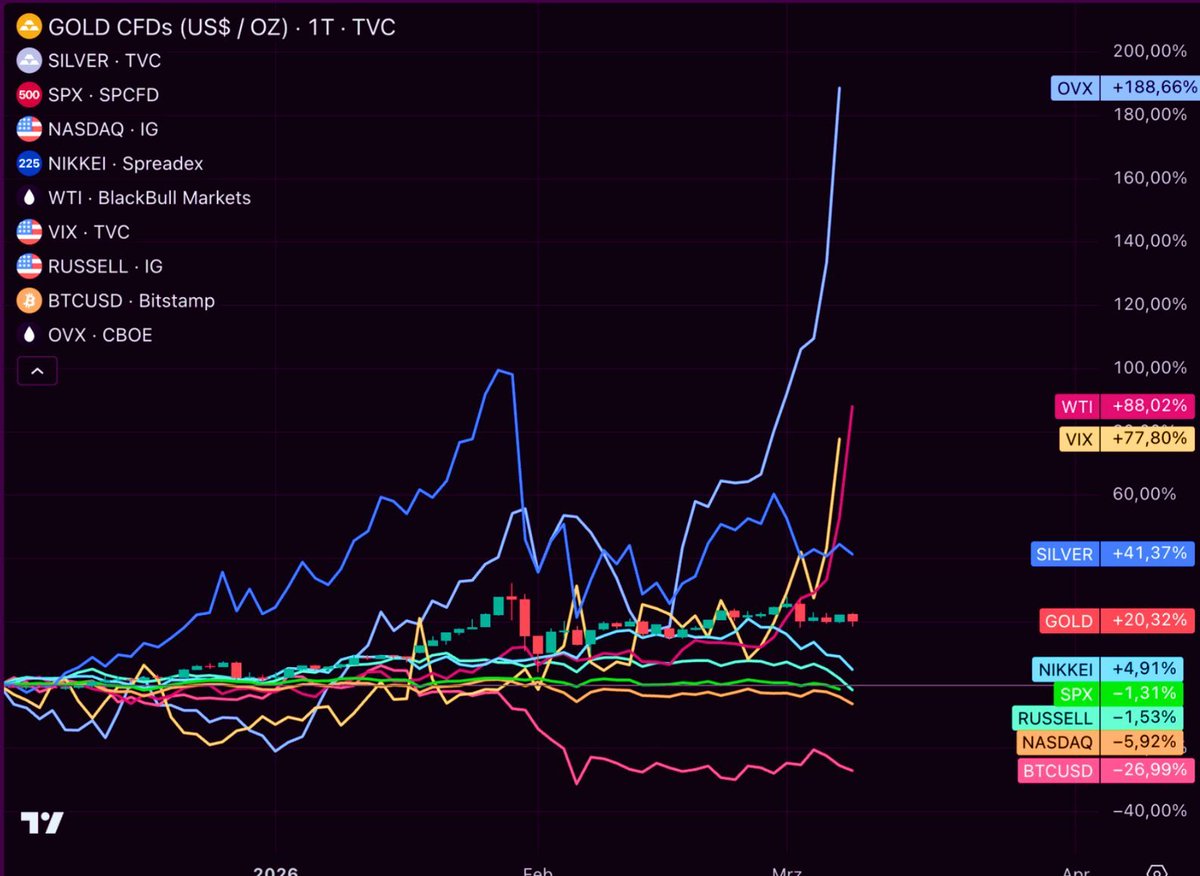
Task: Click the gold symbol icon in legend
Action: point(30,27)
